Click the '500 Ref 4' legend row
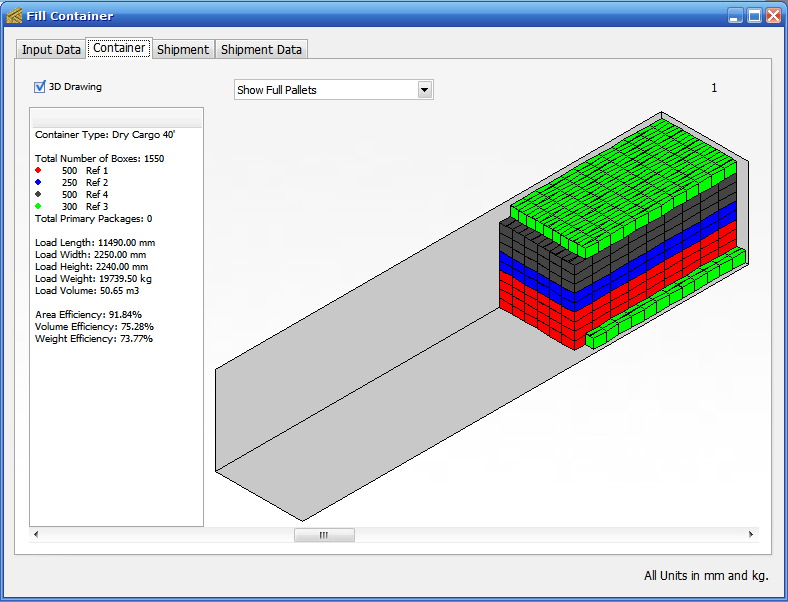This screenshot has height=602, width=788. click(72, 195)
